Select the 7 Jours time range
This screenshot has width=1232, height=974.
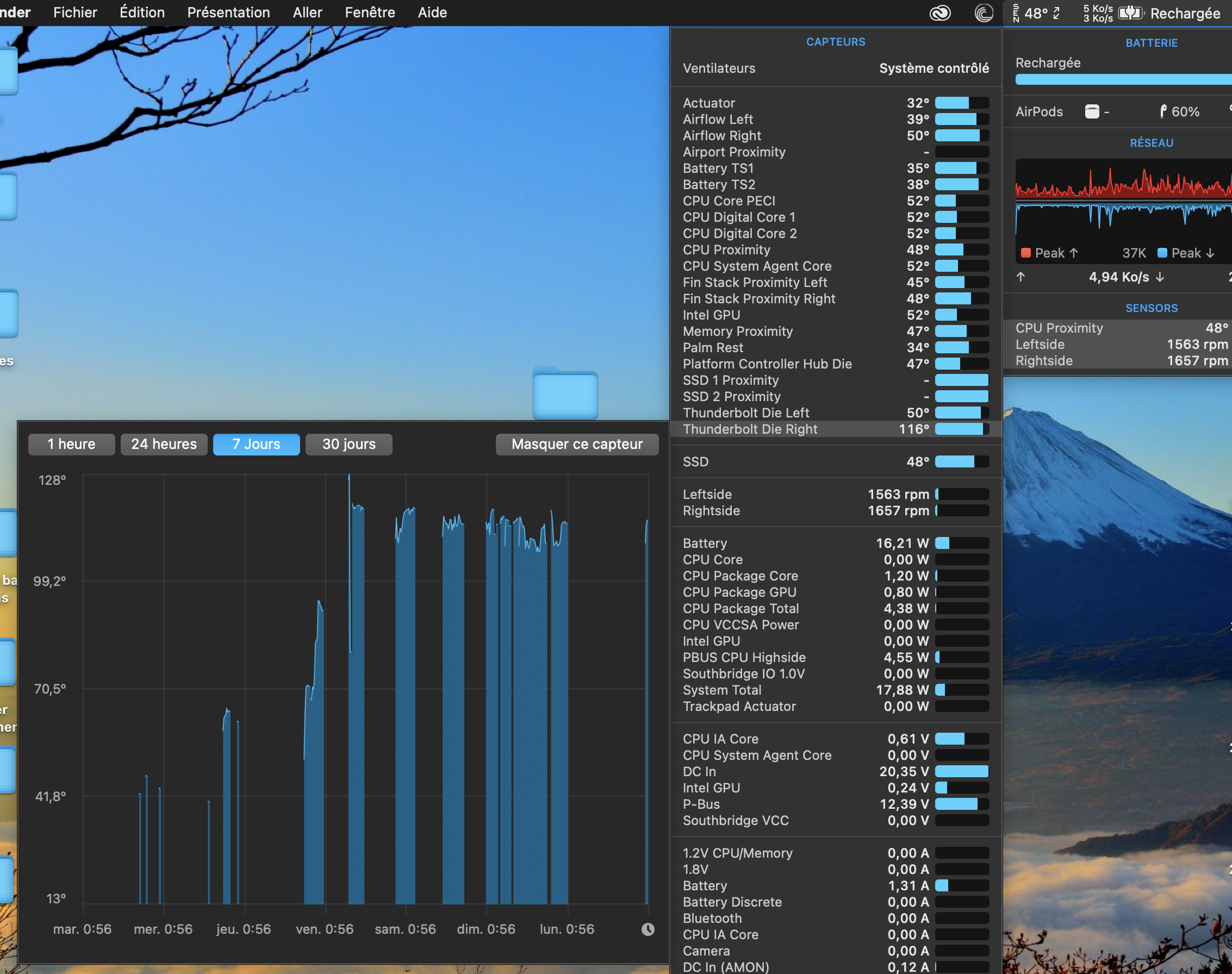click(256, 444)
